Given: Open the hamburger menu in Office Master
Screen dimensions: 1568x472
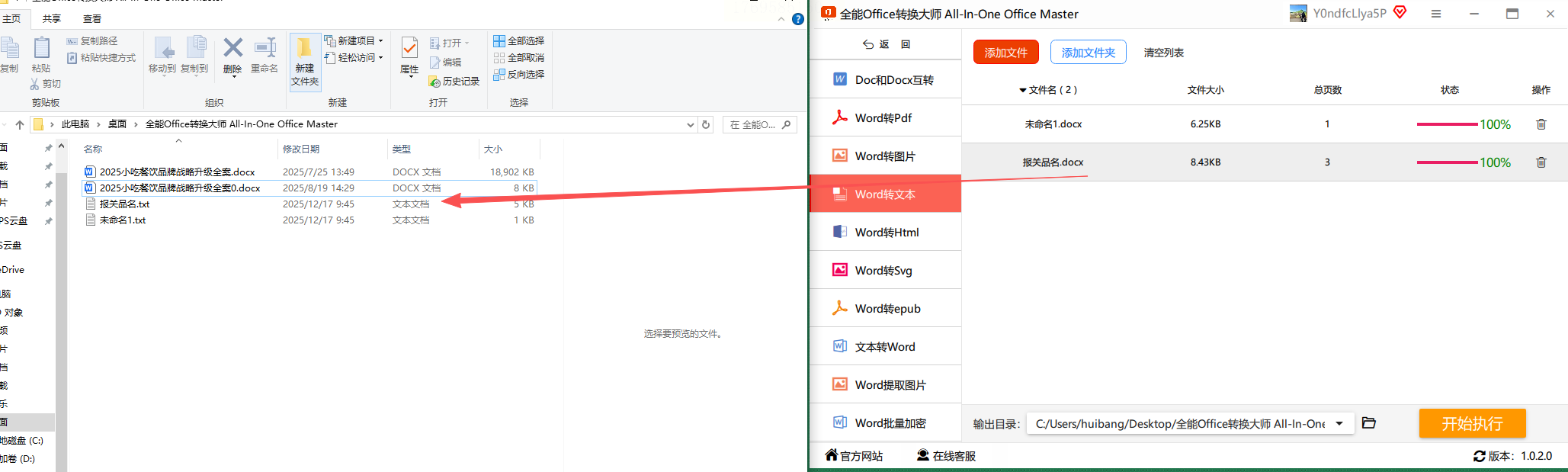Looking at the screenshot, I should (1436, 14).
